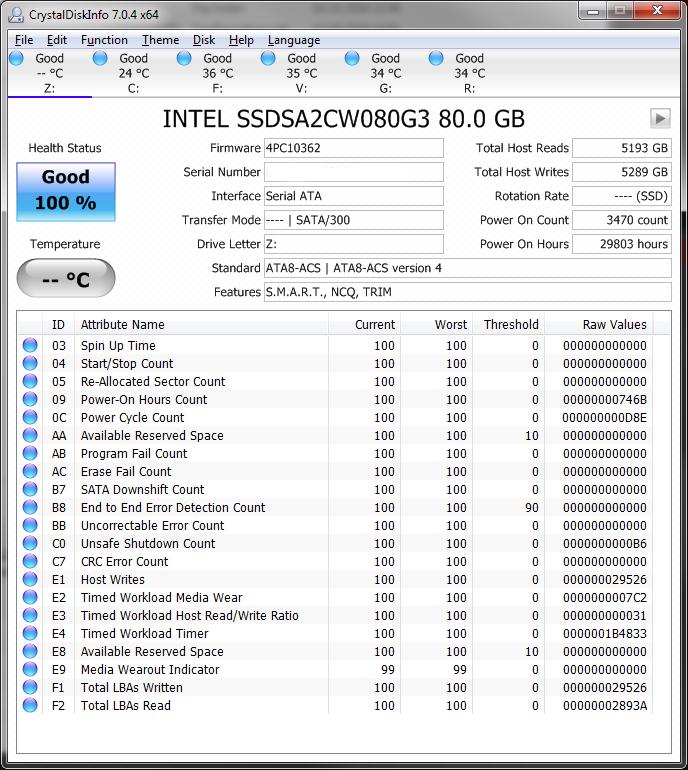Select drive R: health orb
The height and width of the screenshot is (770, 688).
coord(436,59)
